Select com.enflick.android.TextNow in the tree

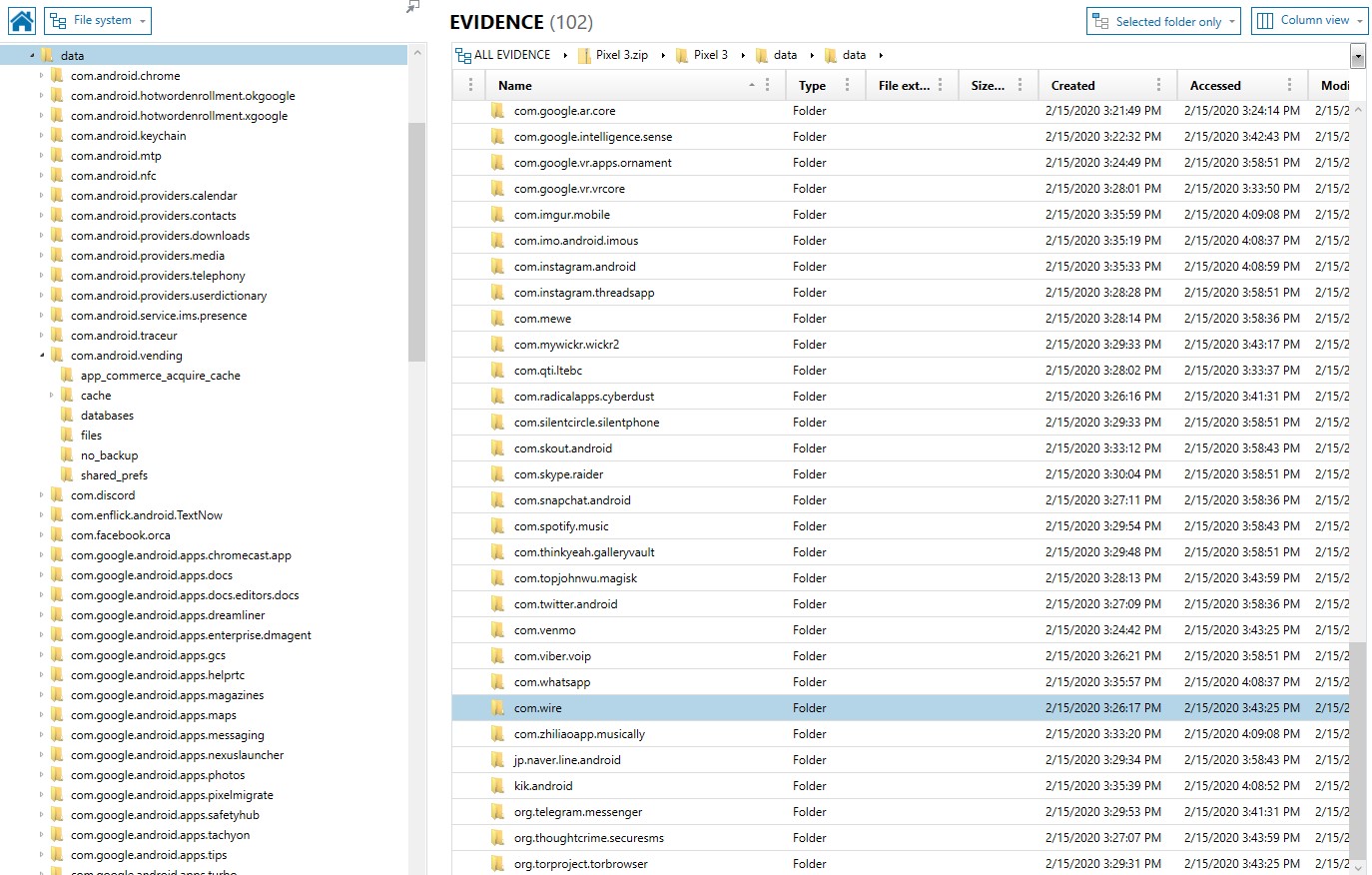(x=147, y=515)
